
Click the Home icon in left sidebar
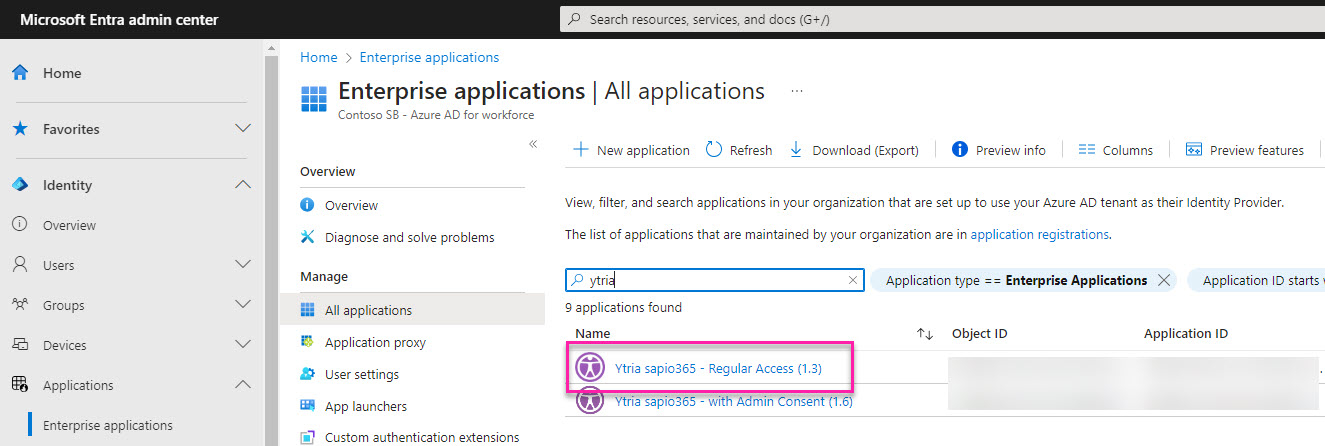click(19, 73)
